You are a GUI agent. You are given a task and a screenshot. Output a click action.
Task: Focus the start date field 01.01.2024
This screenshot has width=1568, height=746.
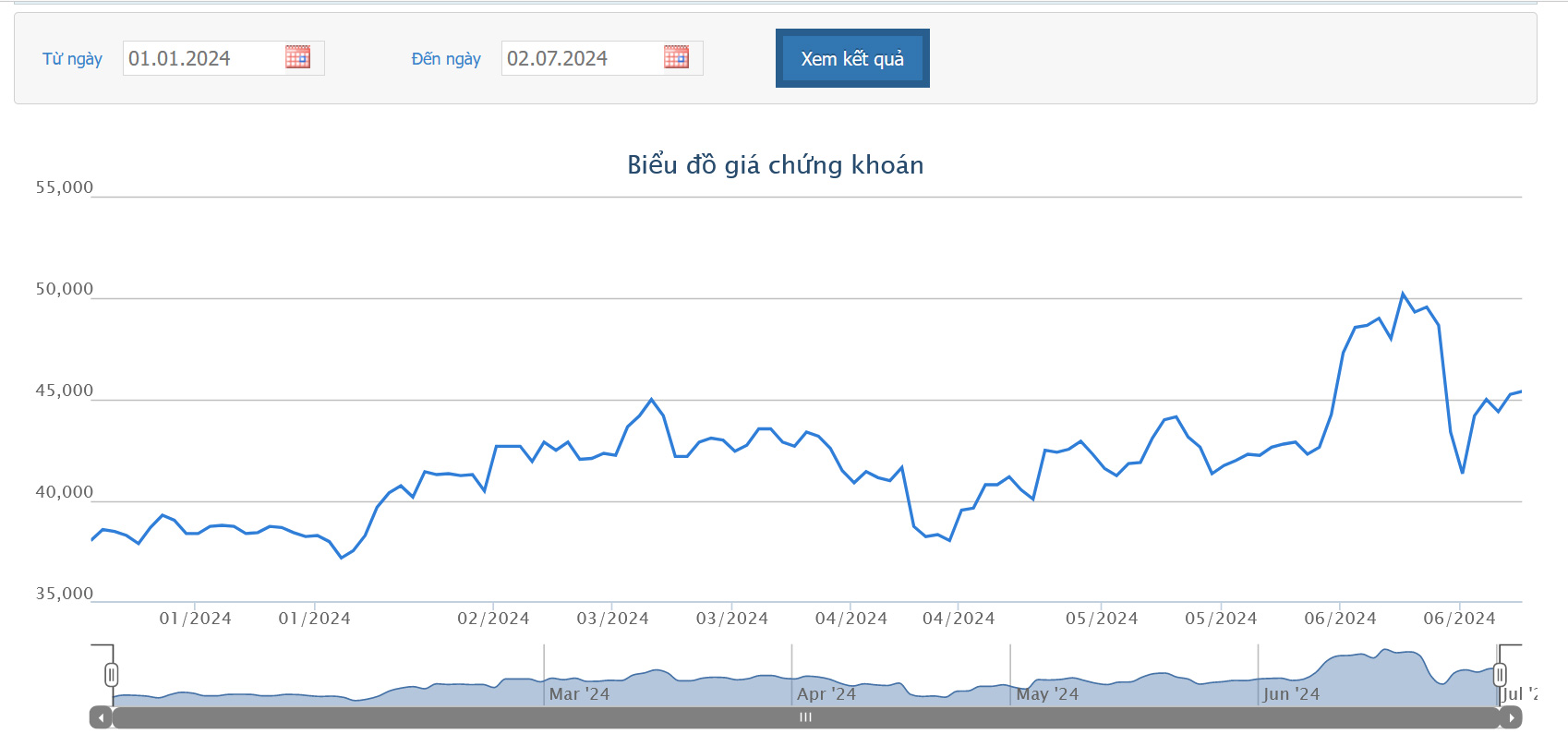pyautogui.click(x=201, y=58)
